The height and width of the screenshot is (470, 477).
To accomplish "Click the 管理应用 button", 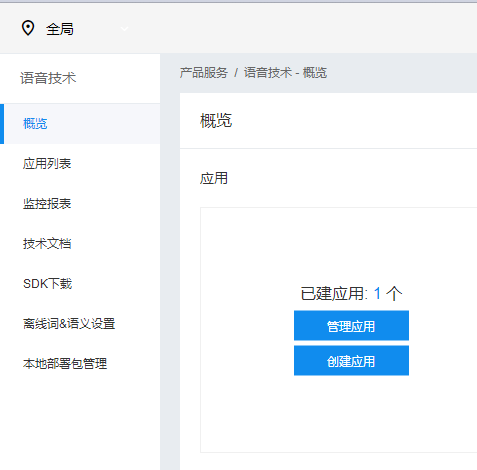I will click(x=351, y=326).
